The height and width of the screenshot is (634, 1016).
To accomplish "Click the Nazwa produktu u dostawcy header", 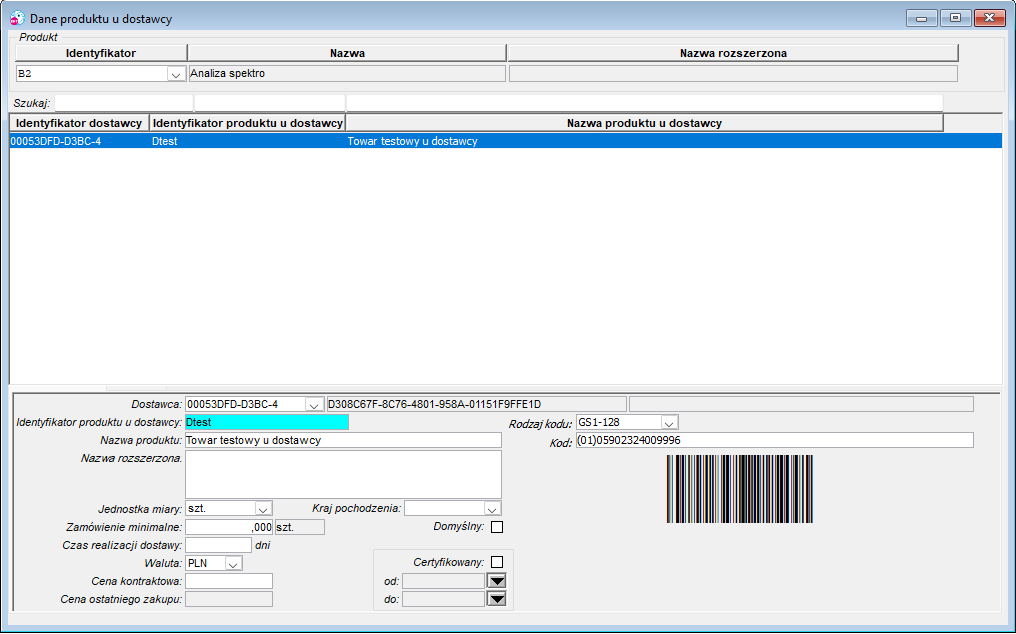I will tap(644, 123).
